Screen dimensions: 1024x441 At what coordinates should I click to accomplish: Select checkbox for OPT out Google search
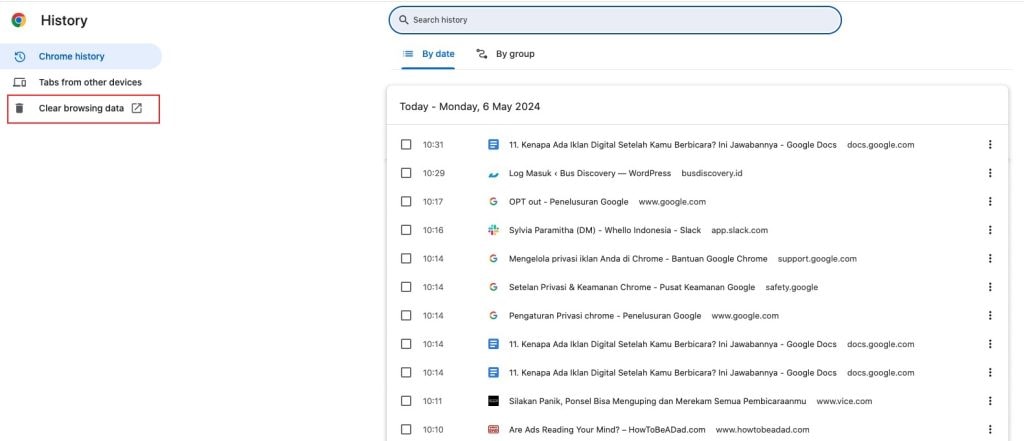tap(406, 202)
